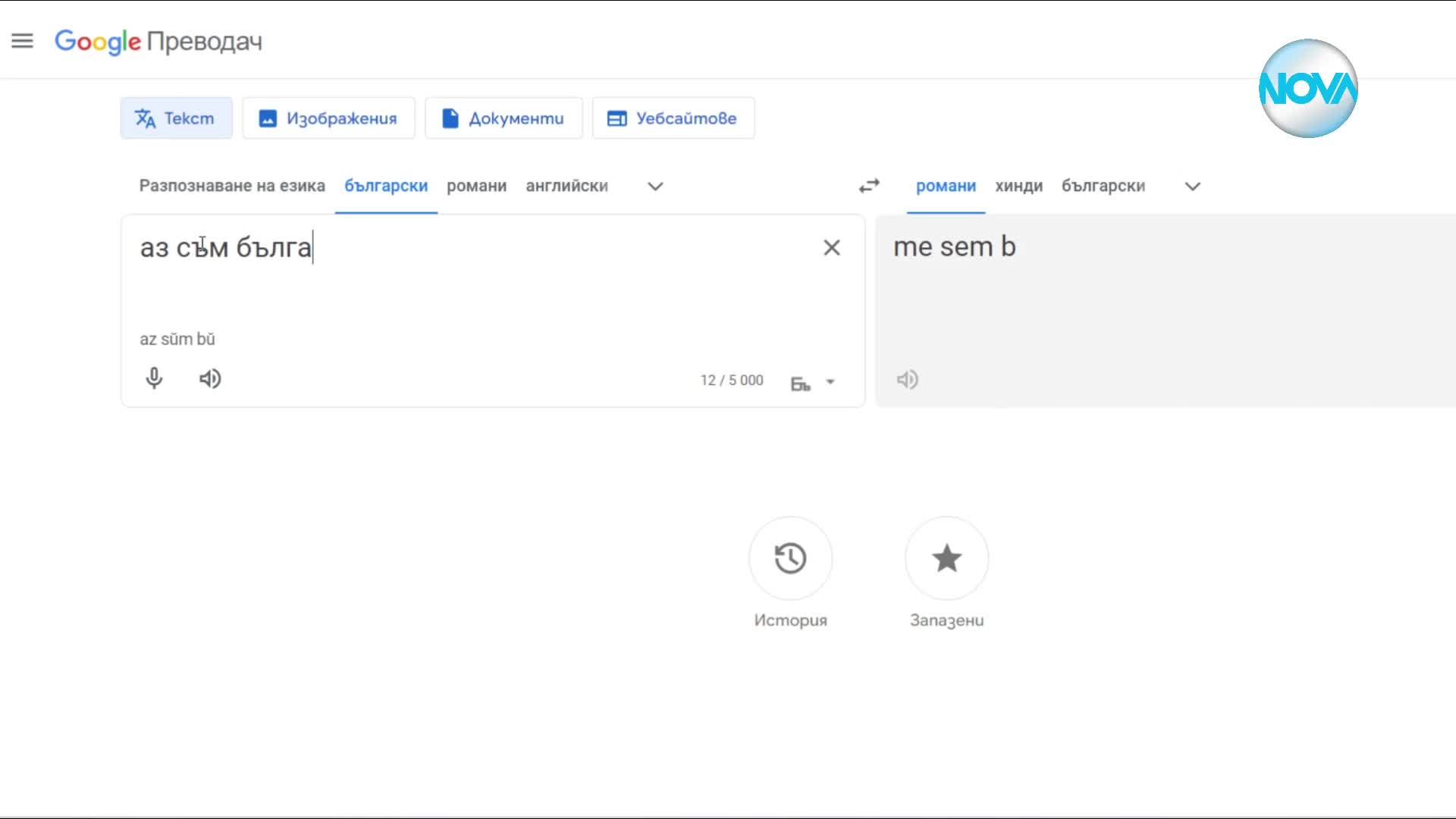Viewport: 1456px width, 819px height.
Task: Open the keyboard input tool
Action: point(801,383)
